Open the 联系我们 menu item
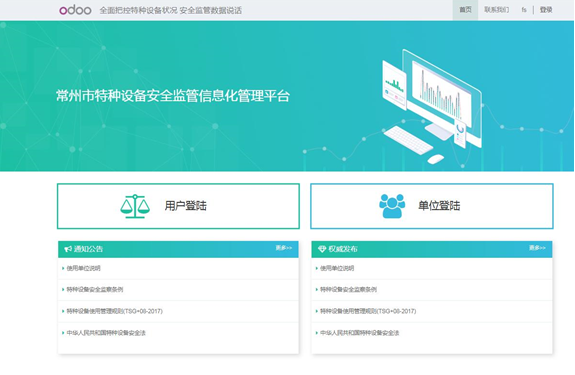The width and height of the screenshot is (575, 375). 496,10
